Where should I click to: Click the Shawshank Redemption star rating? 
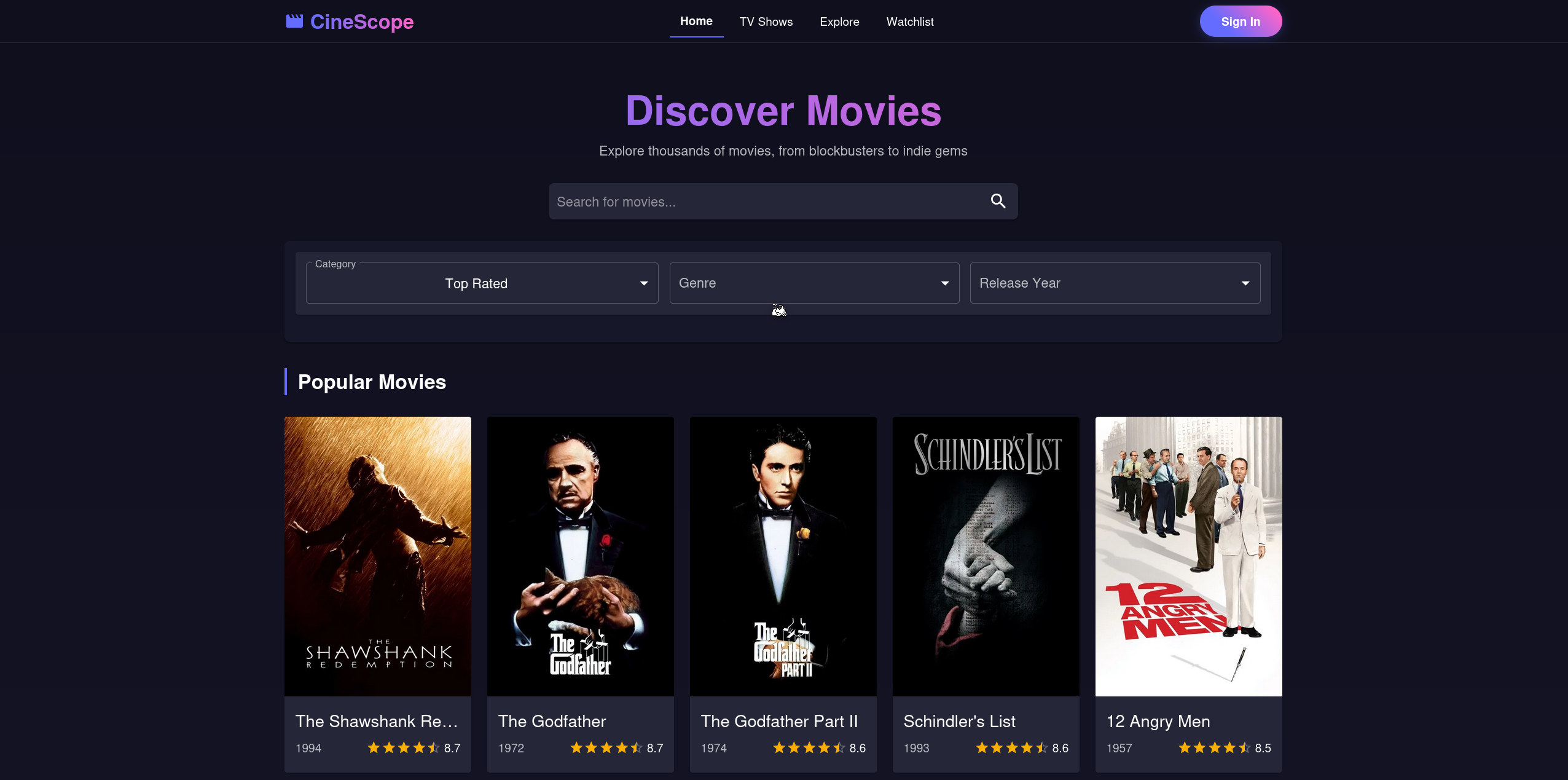point(403,747)
